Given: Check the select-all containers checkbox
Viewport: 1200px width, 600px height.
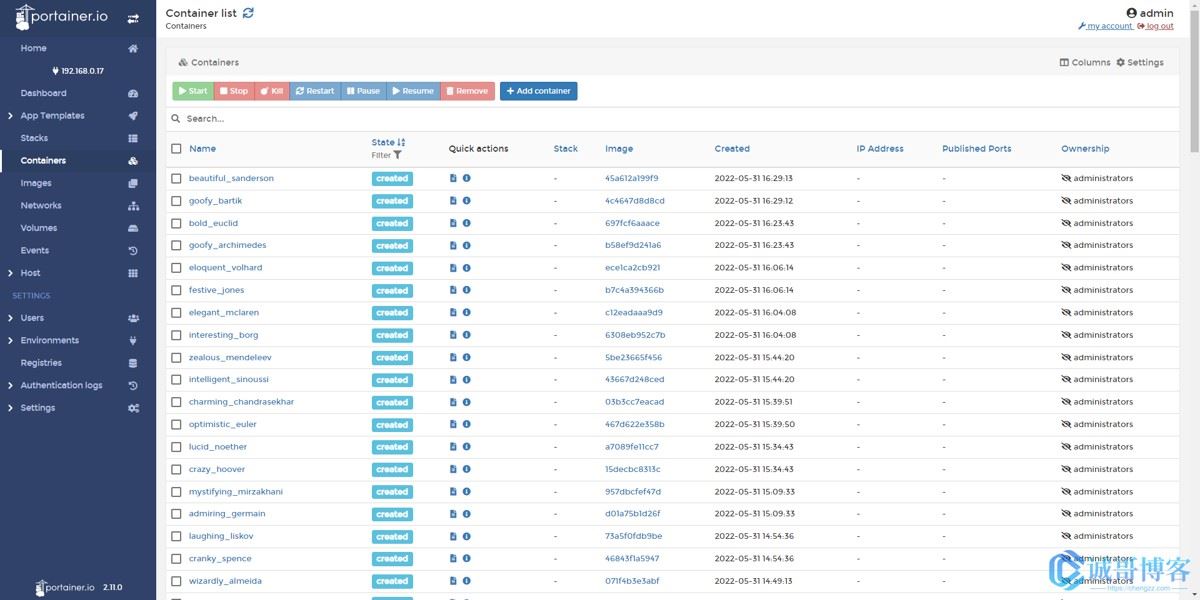Looking at the screenshot, I should coord(176,149).
